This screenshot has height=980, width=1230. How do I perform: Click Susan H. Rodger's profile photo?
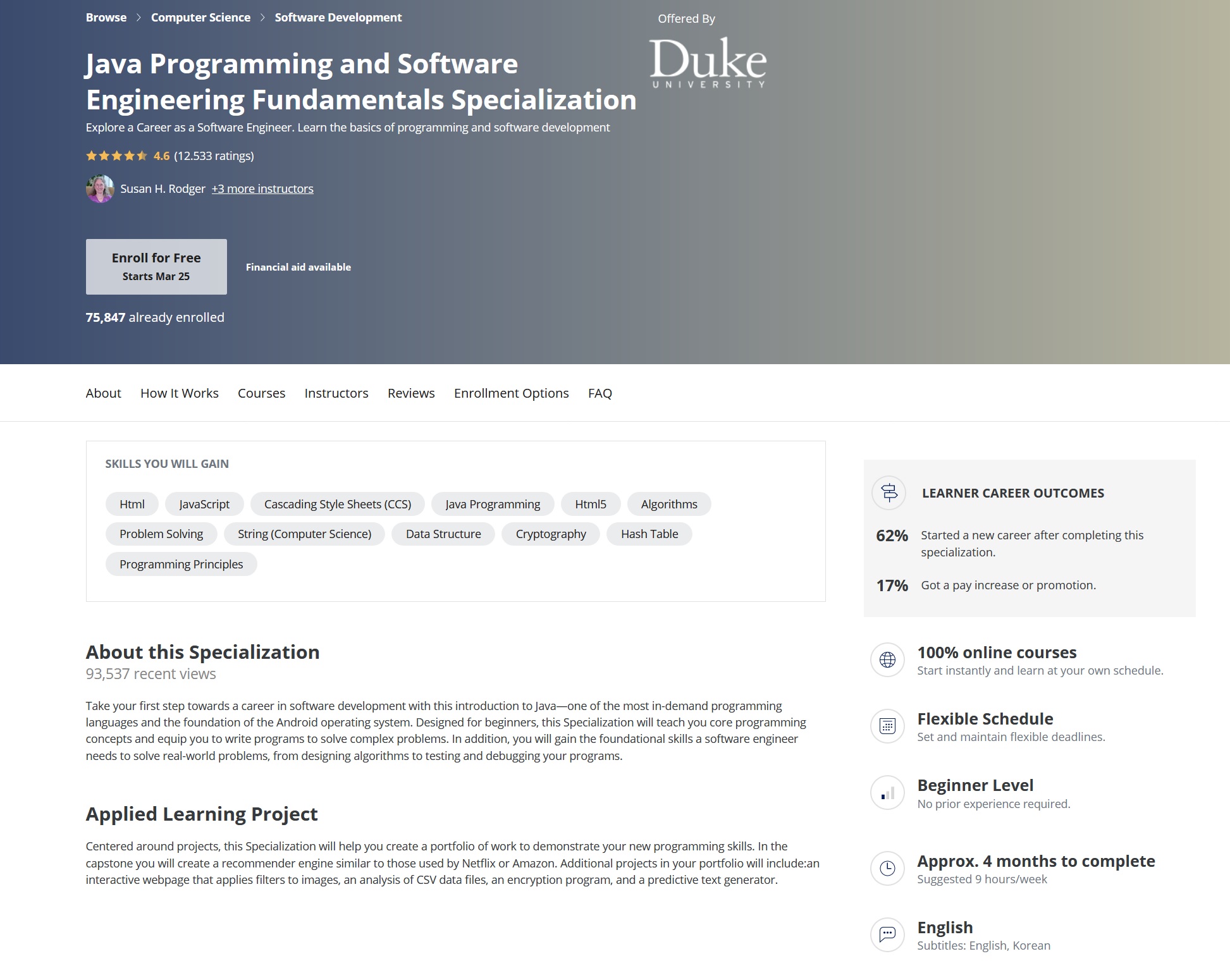click(100, 188)
